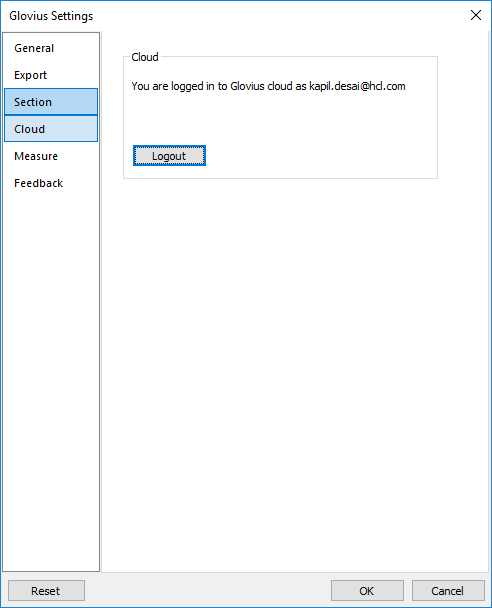Open the Measure settings page
492x608 pixels.
(51, 156)
